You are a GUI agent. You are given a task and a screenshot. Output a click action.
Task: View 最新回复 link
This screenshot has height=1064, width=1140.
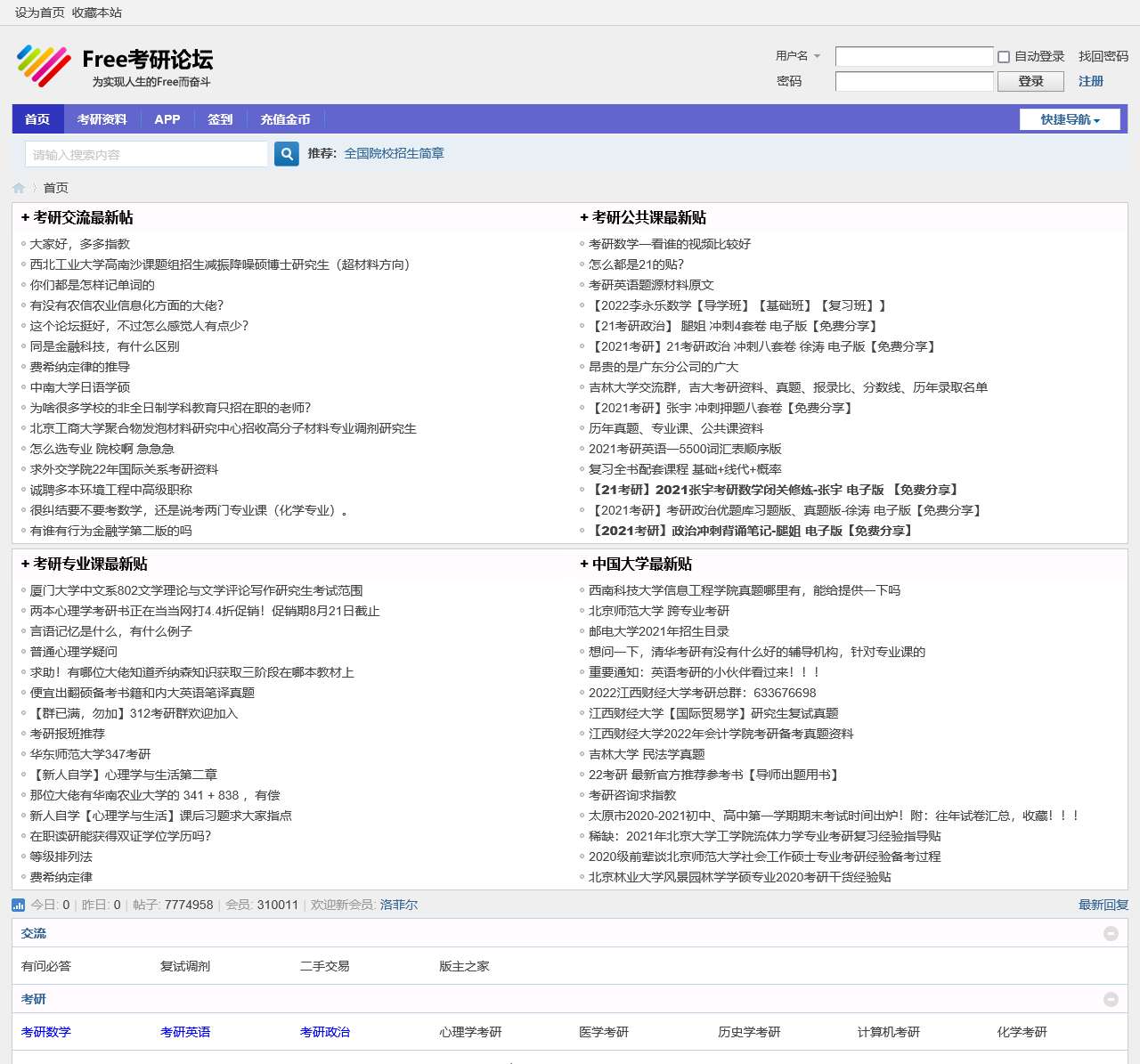point(1103,905)
